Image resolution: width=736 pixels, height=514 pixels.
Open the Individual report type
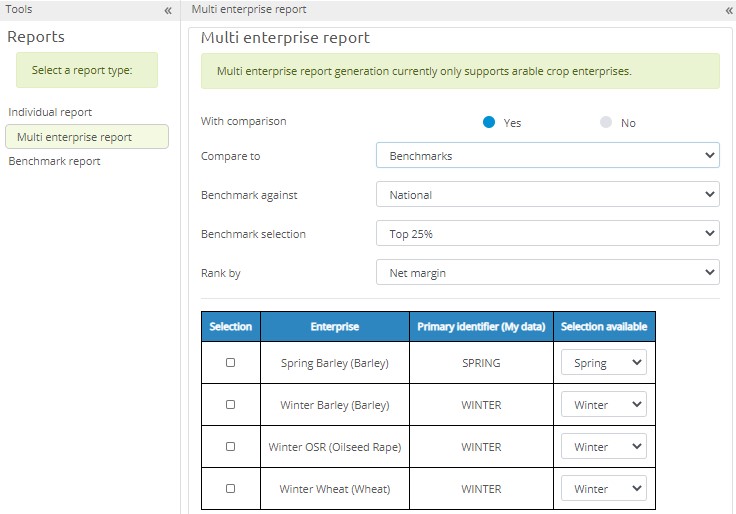(x=50, y=112)
